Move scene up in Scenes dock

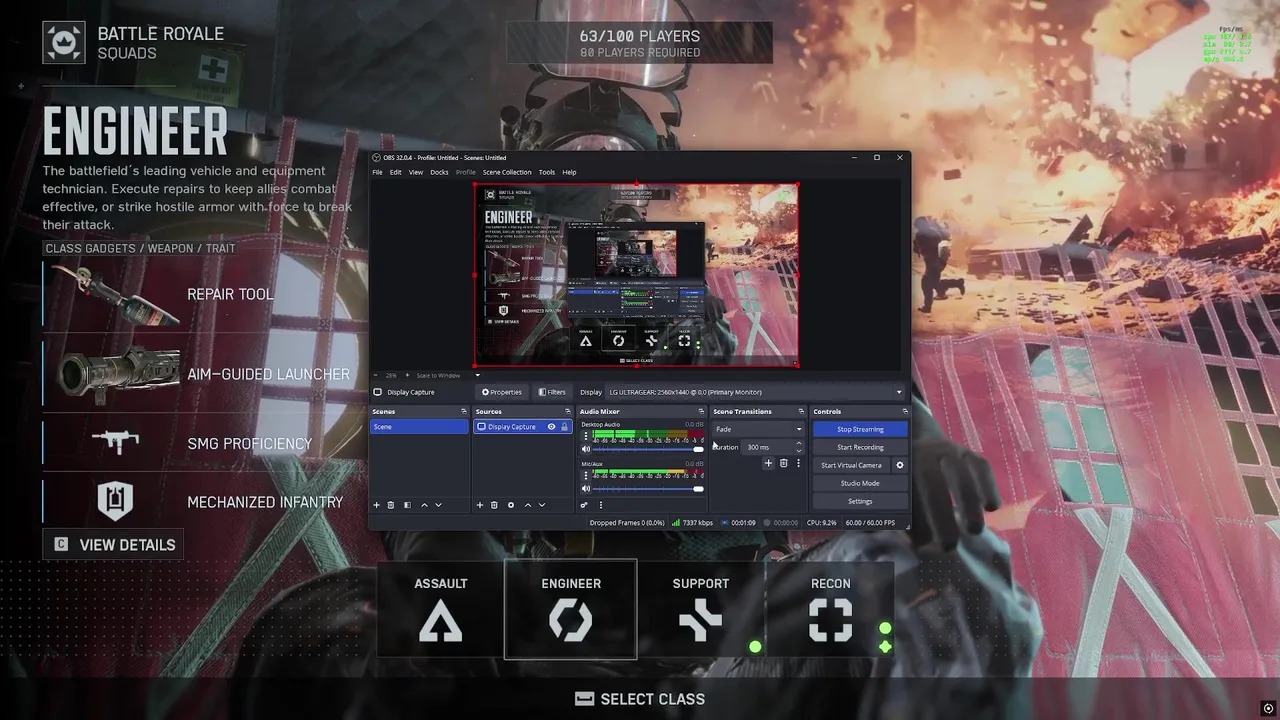click(x=424, y=505)
